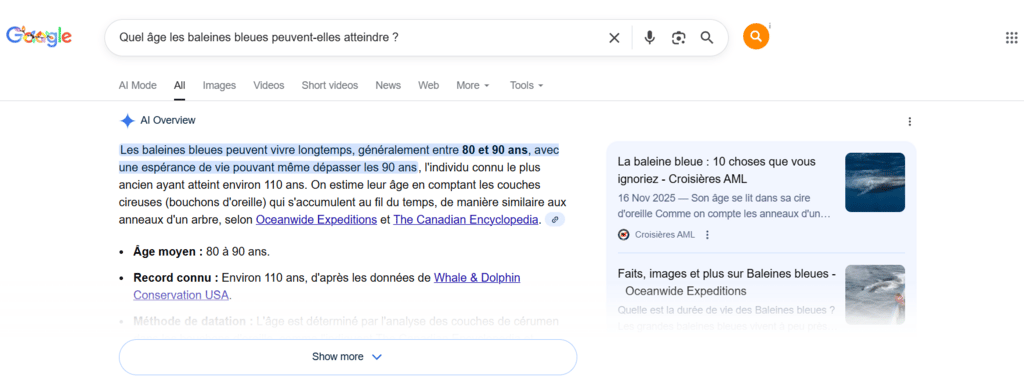1024x388 pixels.
Task: Open 'La baleine bleue : 10 choses' article
Action: coord(716,170)
